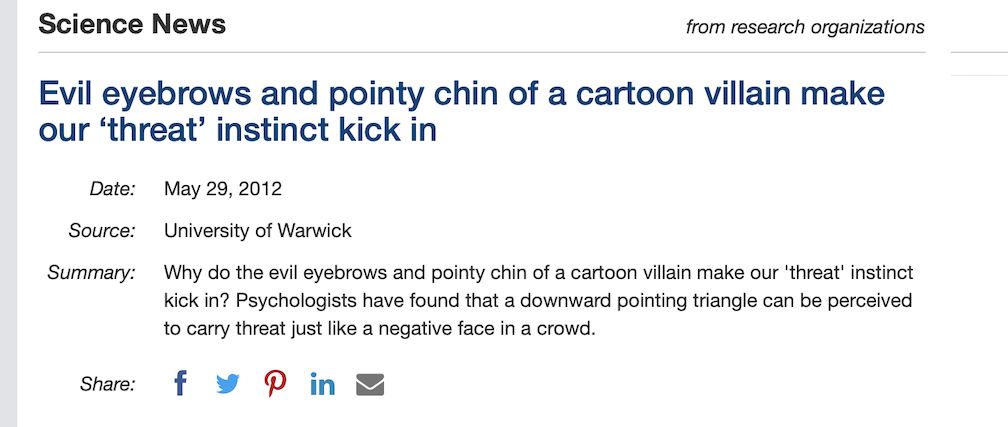
Task: Open the 'Evil eyebrows and pointy chin' headline
Action: (x=461, y=112)
